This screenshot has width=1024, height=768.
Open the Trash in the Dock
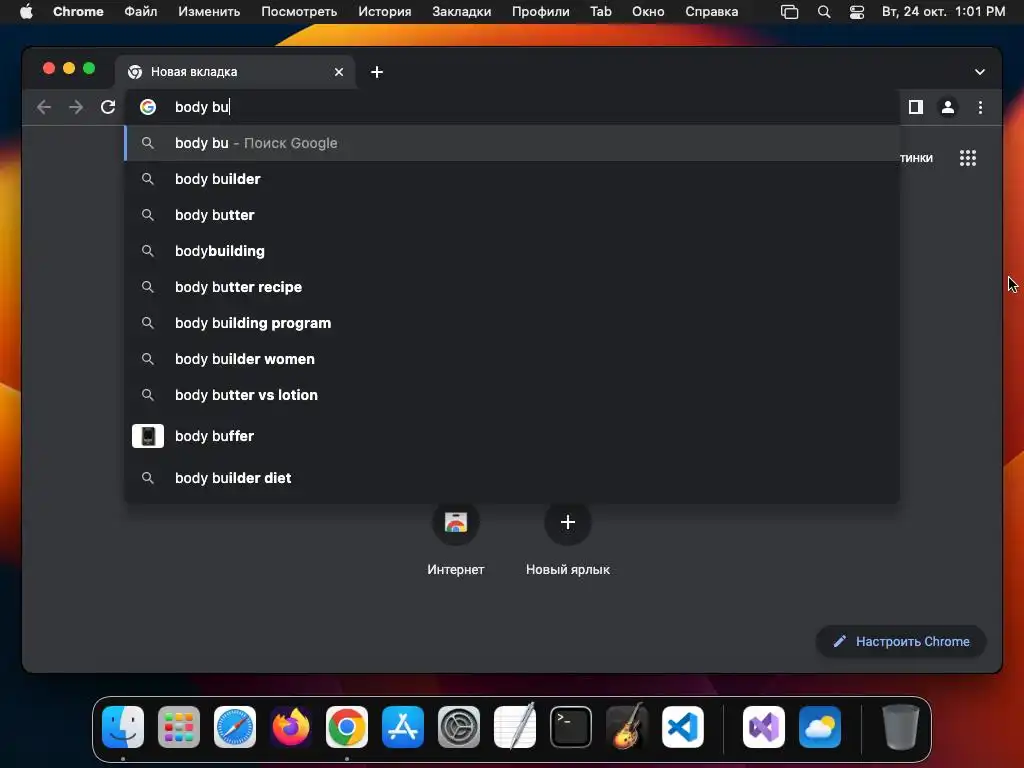pos(901,727)
